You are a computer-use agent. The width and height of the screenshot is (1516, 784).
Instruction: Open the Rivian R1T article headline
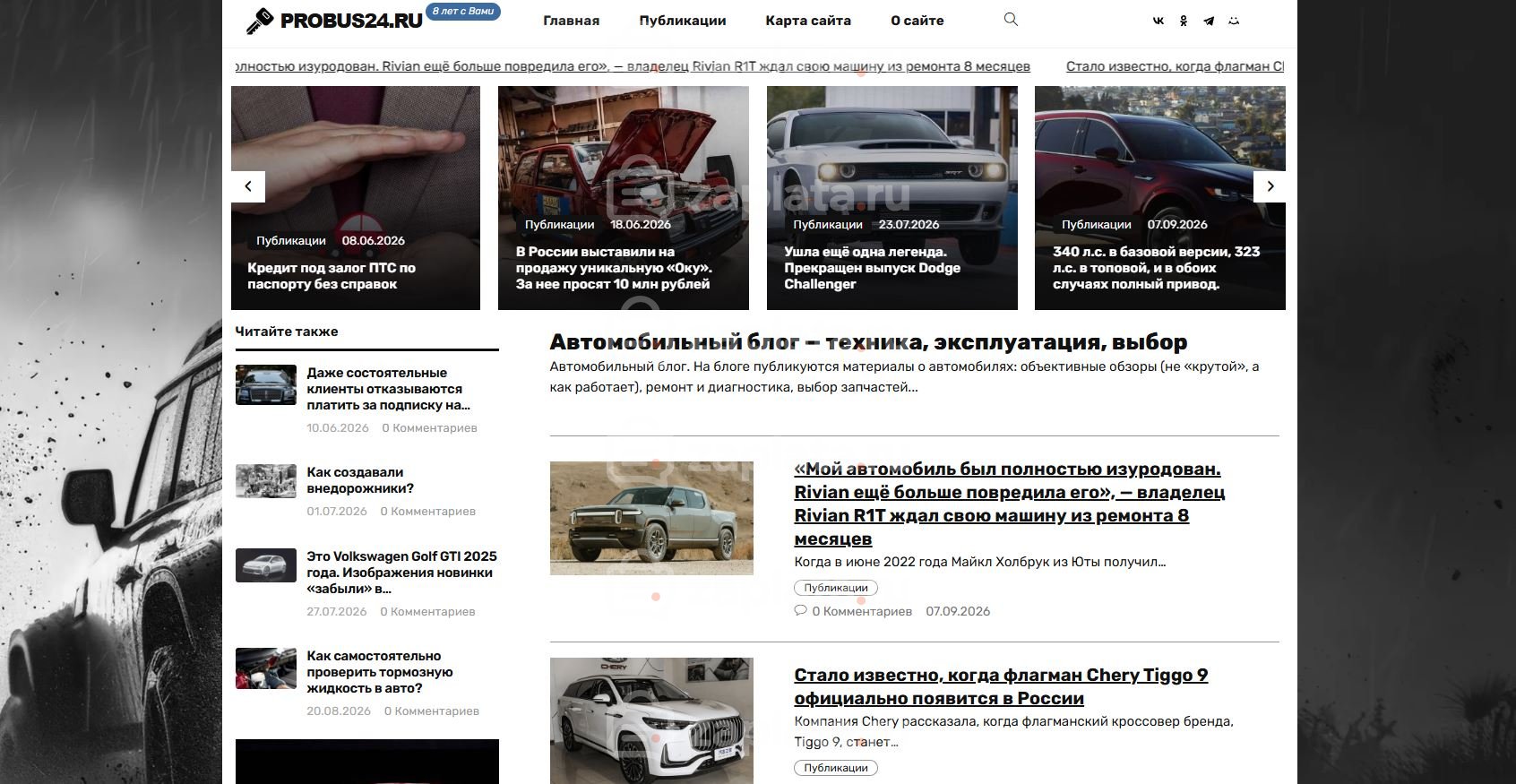(x=1009, y=504)
